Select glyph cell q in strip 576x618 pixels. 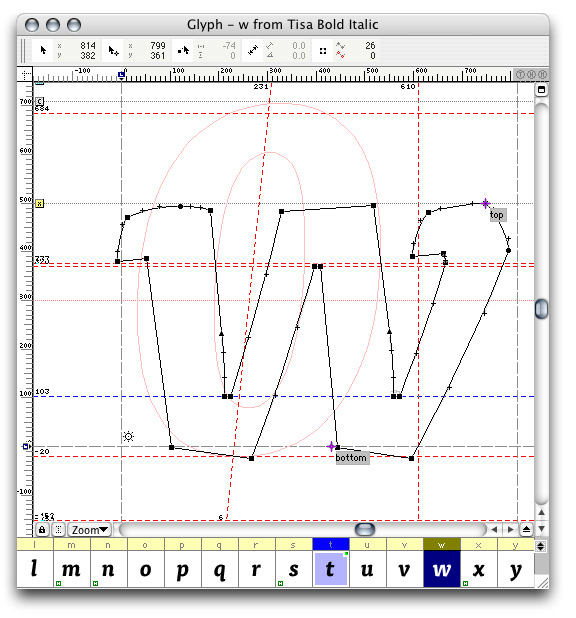(220, 569)
